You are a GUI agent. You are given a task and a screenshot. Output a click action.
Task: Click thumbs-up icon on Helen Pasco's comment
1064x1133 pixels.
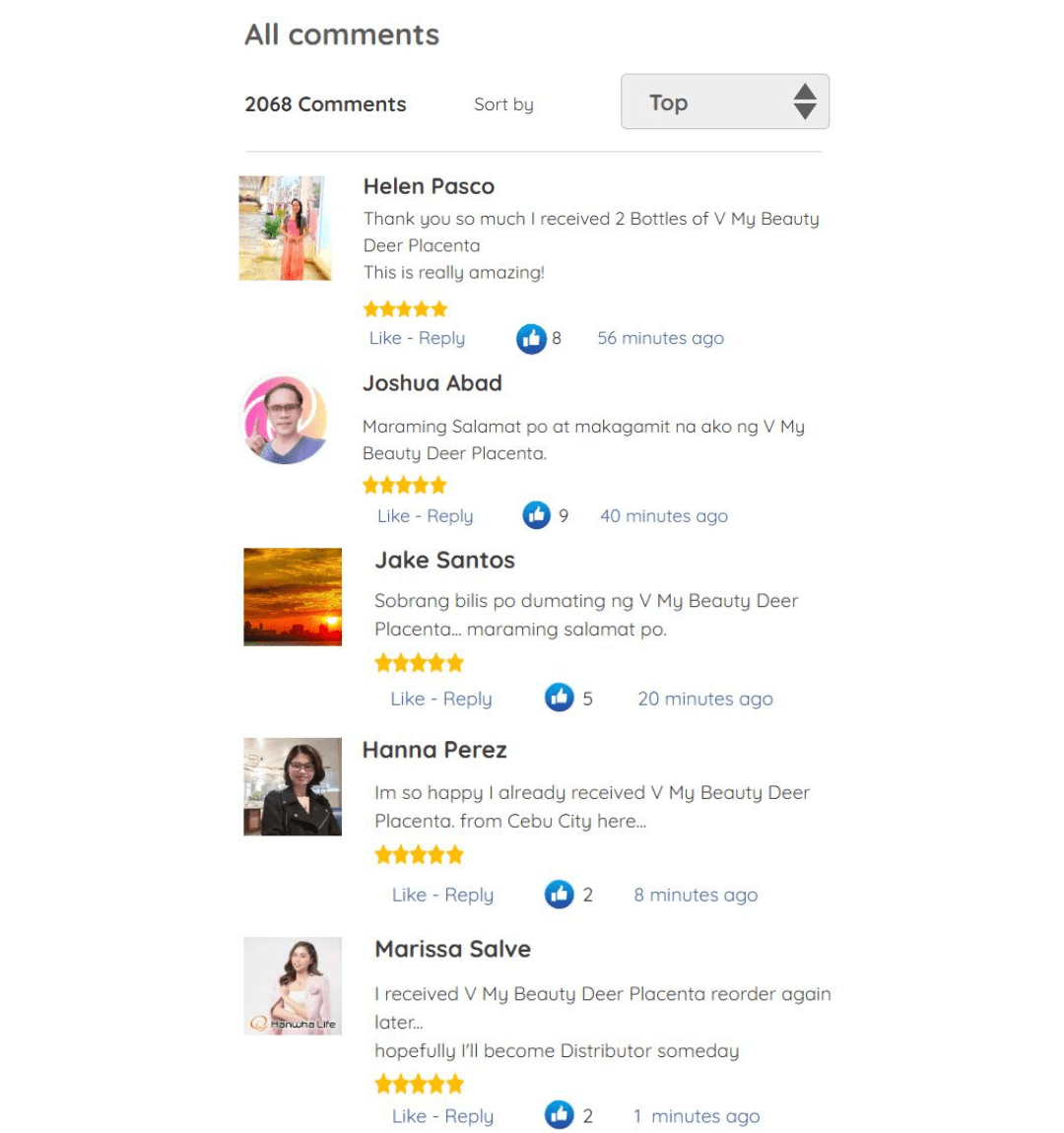[531, 339]
